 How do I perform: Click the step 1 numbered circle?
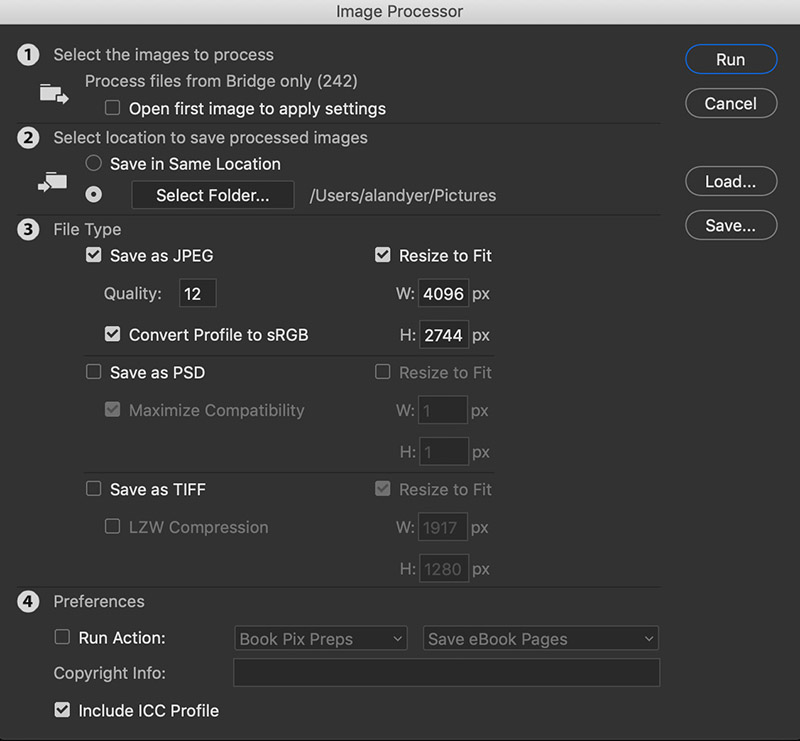pyautogui.click(x=27, y=54)
